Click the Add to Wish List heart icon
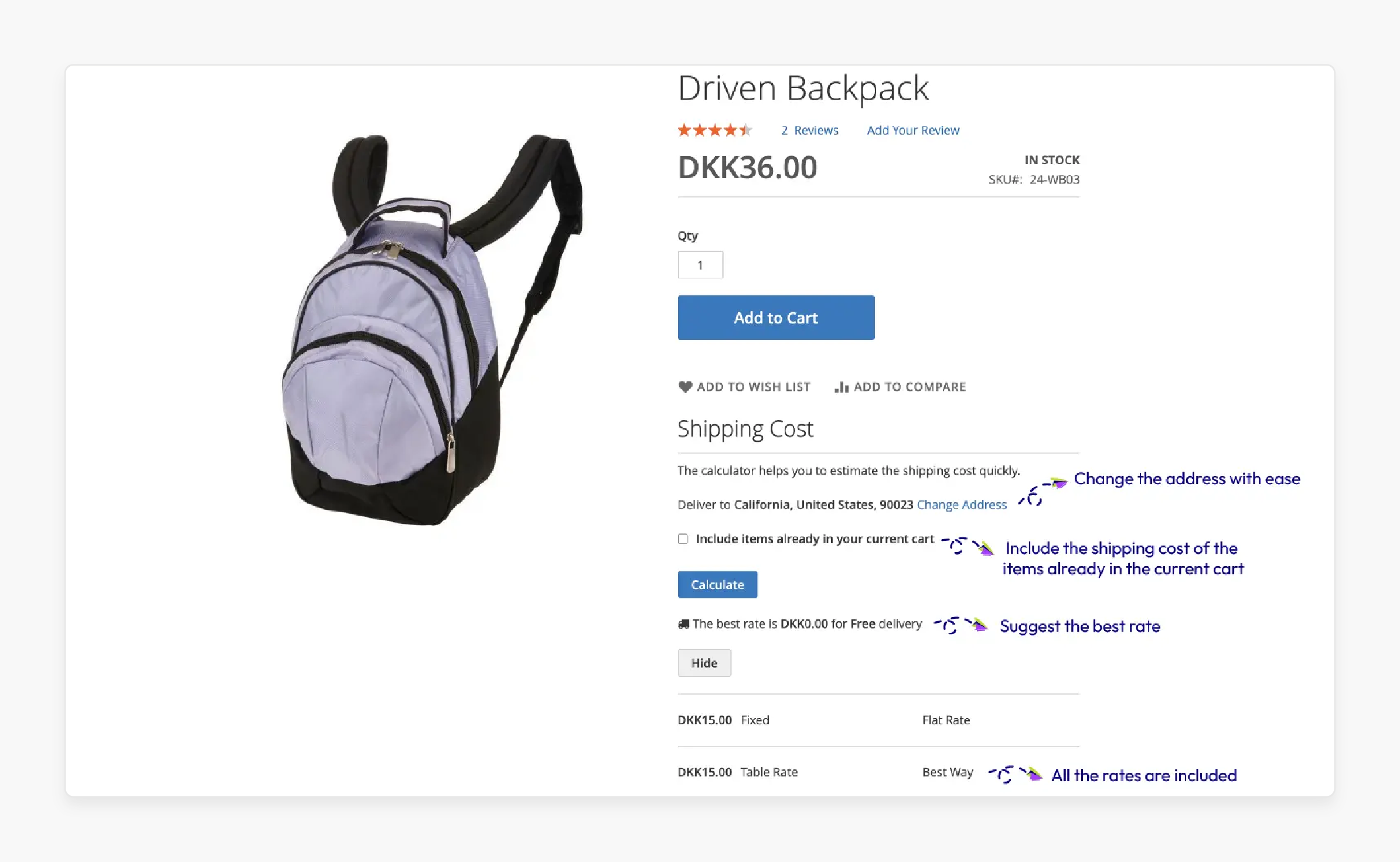Image resolution: width=1400 pixels, height=862 pixels. 684,387
